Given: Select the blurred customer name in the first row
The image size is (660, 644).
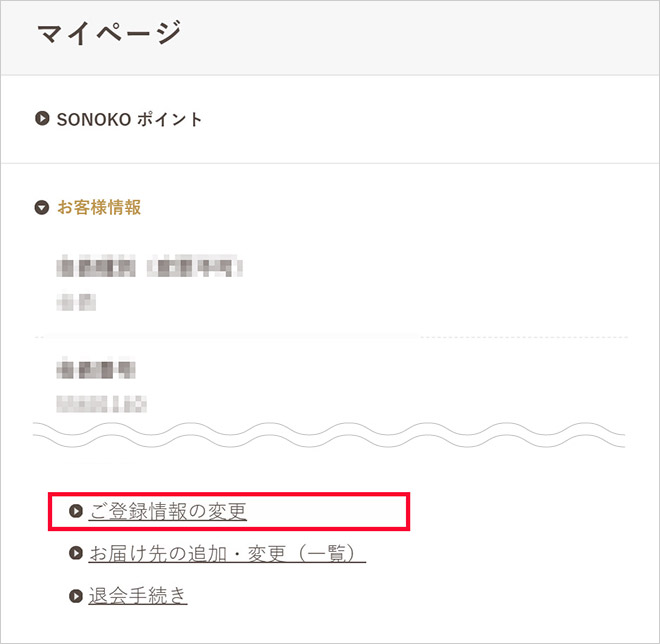Looking at the screenshot, I should point(96,266).
